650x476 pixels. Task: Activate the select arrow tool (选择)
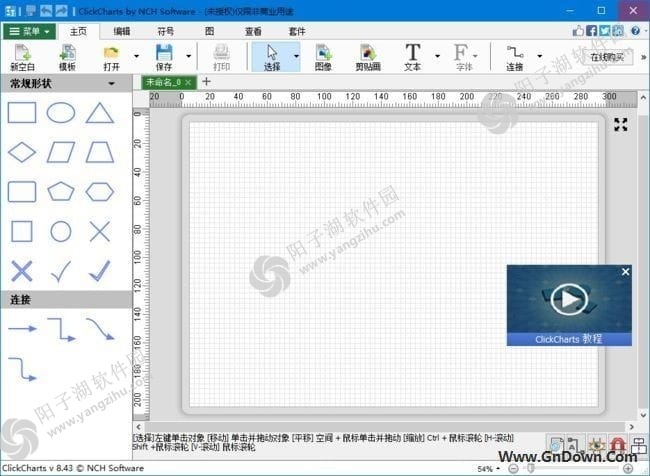(x=272, y=57)
